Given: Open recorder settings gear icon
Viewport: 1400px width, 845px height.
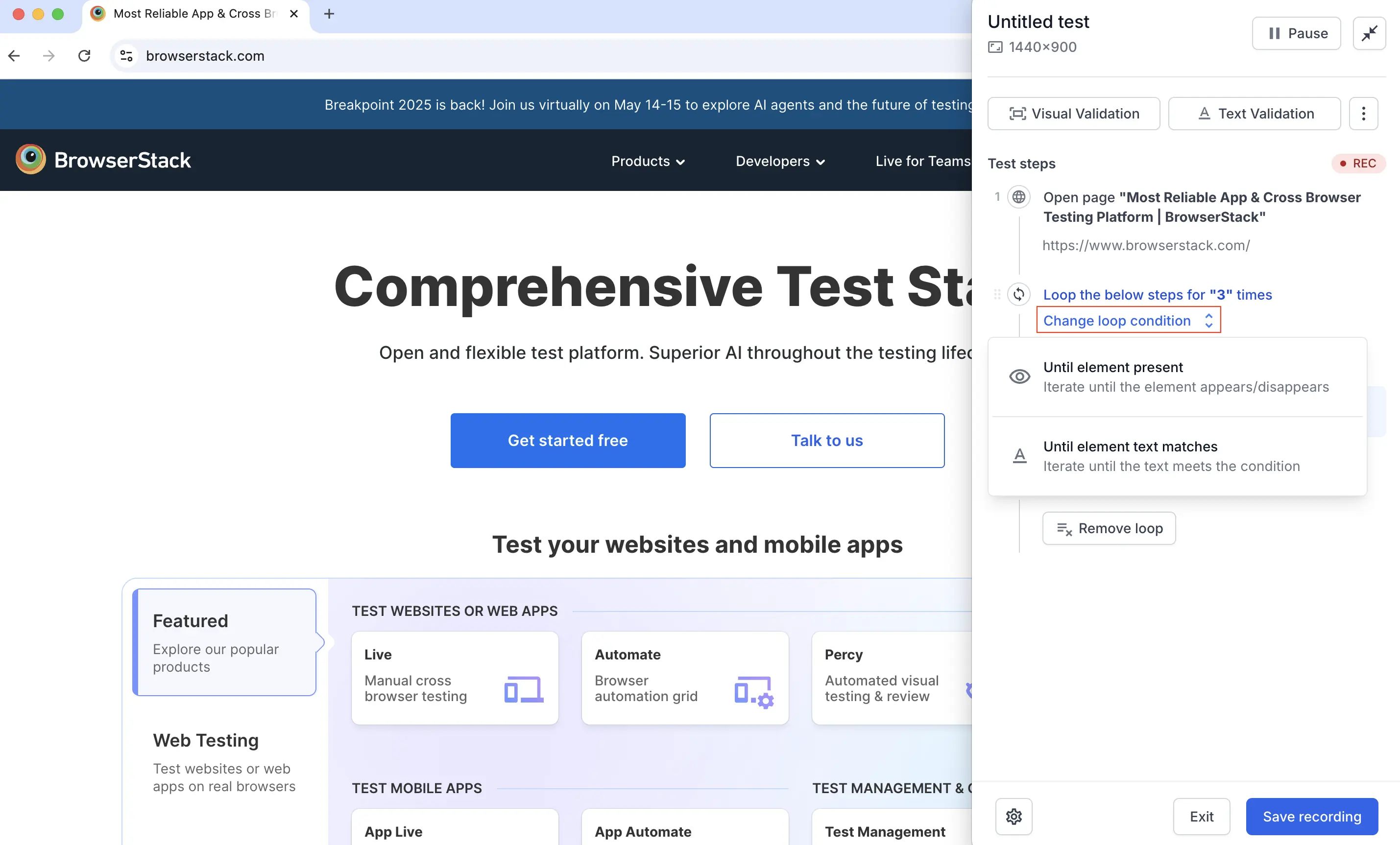Looking at the screenshot, I should 1014,816.
